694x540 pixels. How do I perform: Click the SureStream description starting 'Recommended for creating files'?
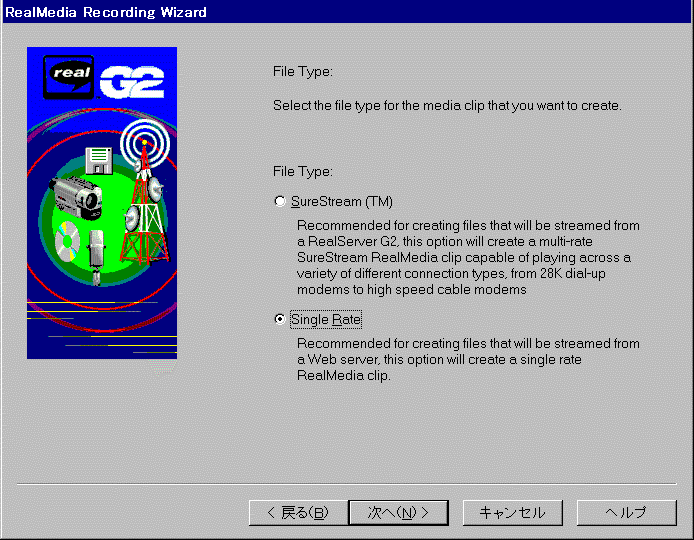pos(468,257)
